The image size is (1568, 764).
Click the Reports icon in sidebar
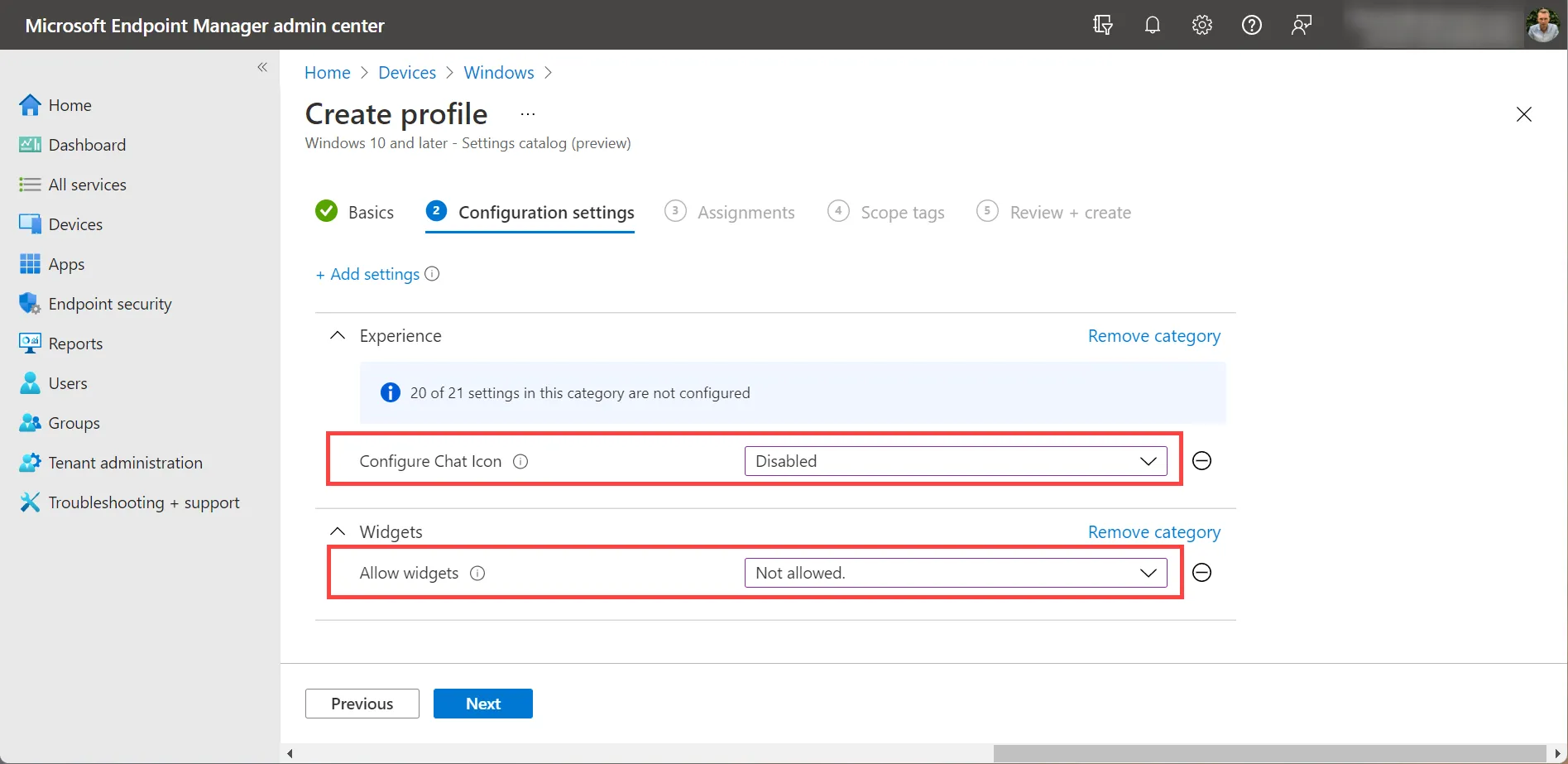point(30,344)
